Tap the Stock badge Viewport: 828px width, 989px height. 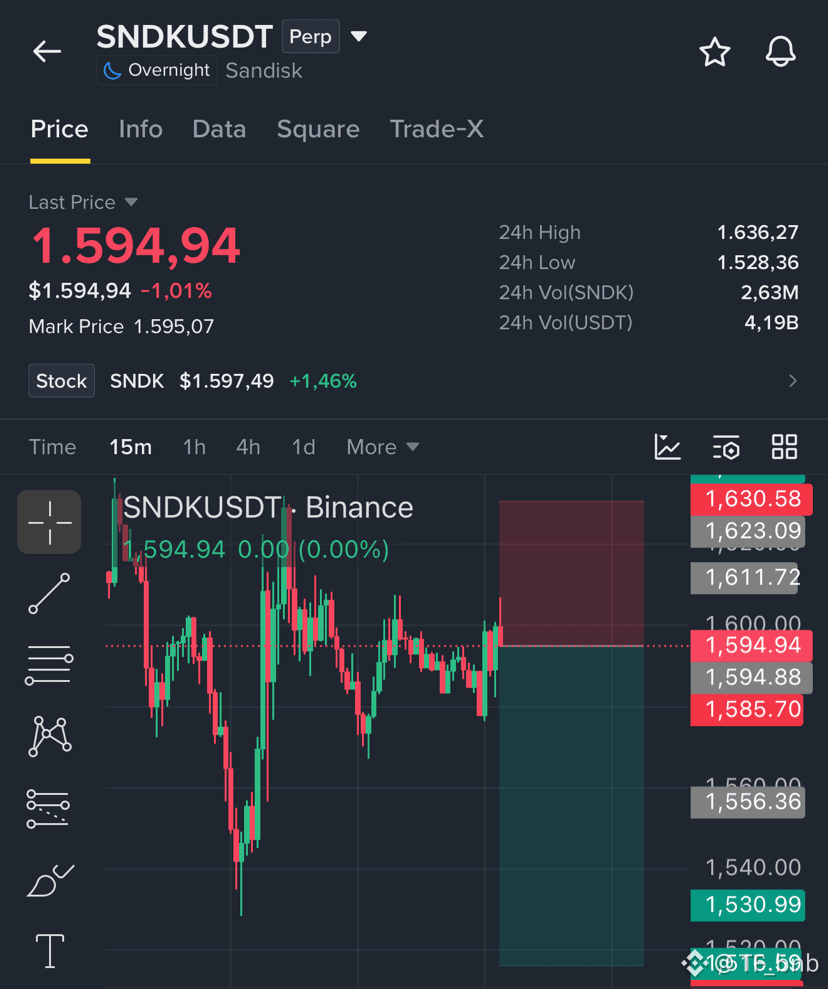61,381
